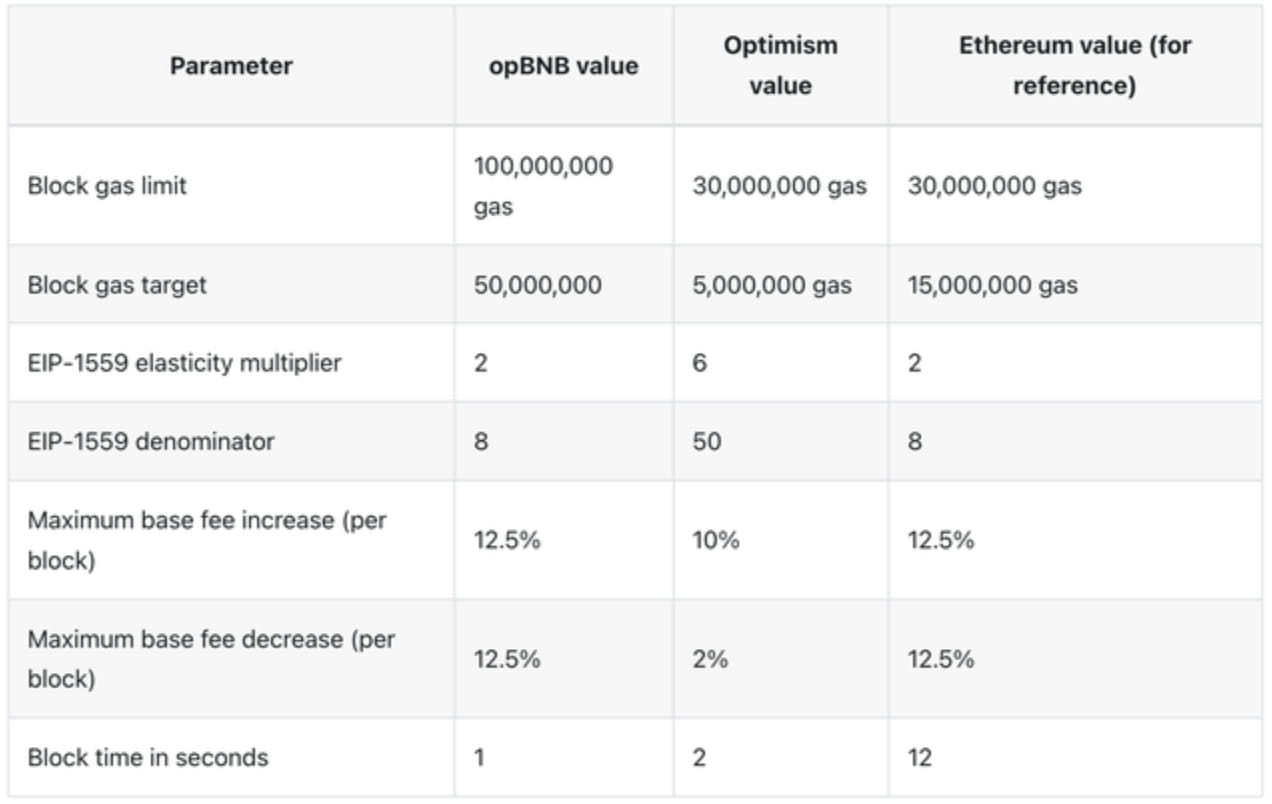Select the EIP-1559 elasticity multiplier label
The width and height of the screenshot is (1272, 804).
(184, 363)
